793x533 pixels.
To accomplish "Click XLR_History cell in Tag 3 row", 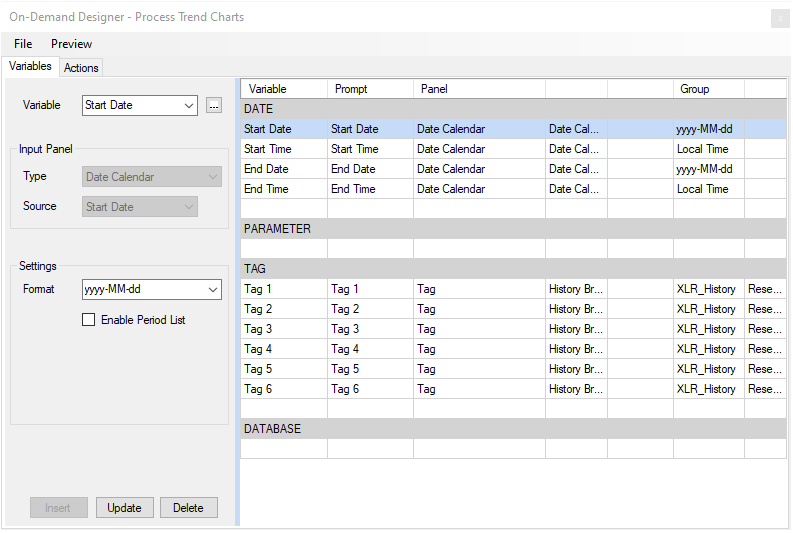I will pos(709,329).
